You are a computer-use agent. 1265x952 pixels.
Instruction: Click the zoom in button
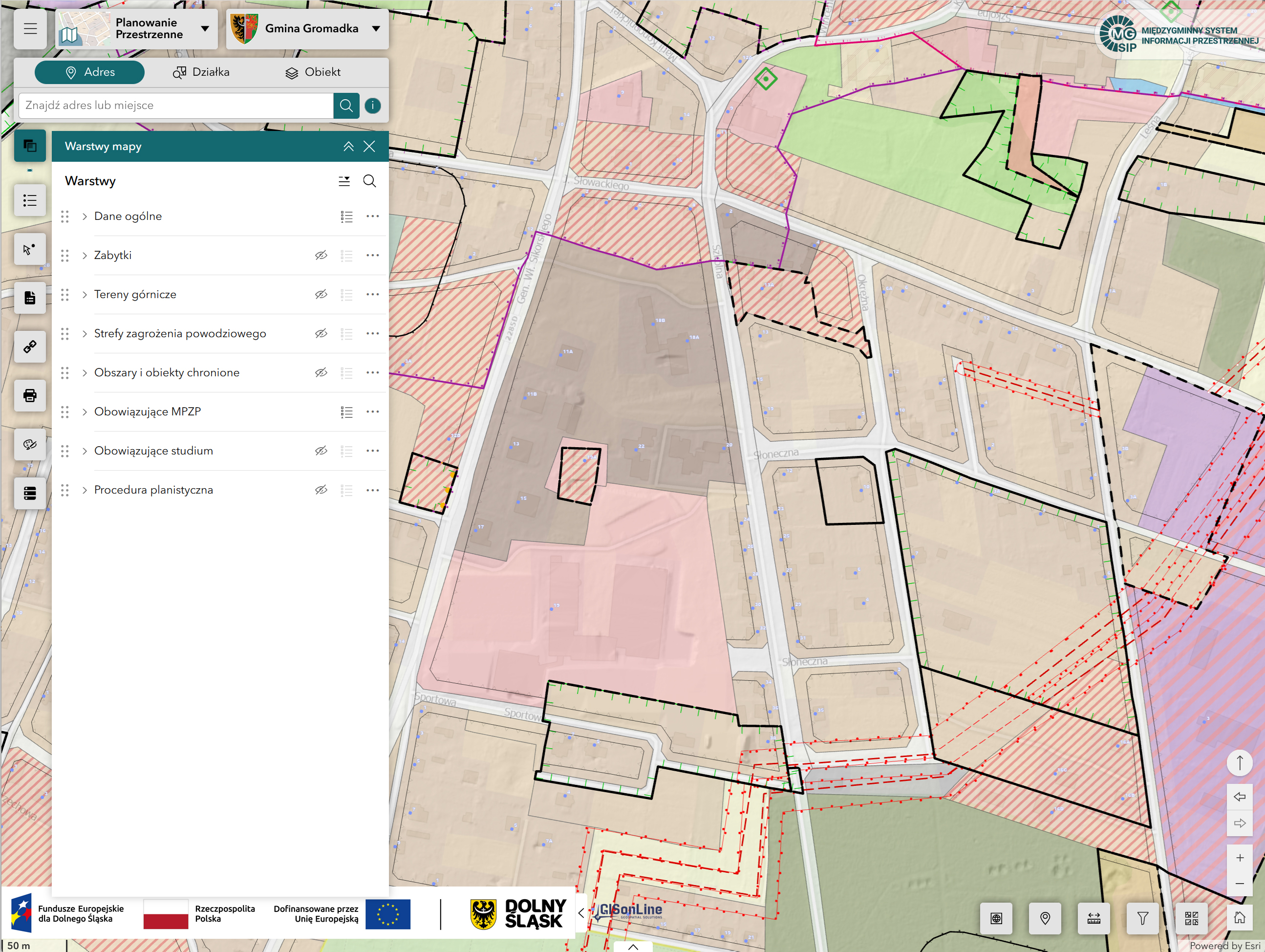1240,857
